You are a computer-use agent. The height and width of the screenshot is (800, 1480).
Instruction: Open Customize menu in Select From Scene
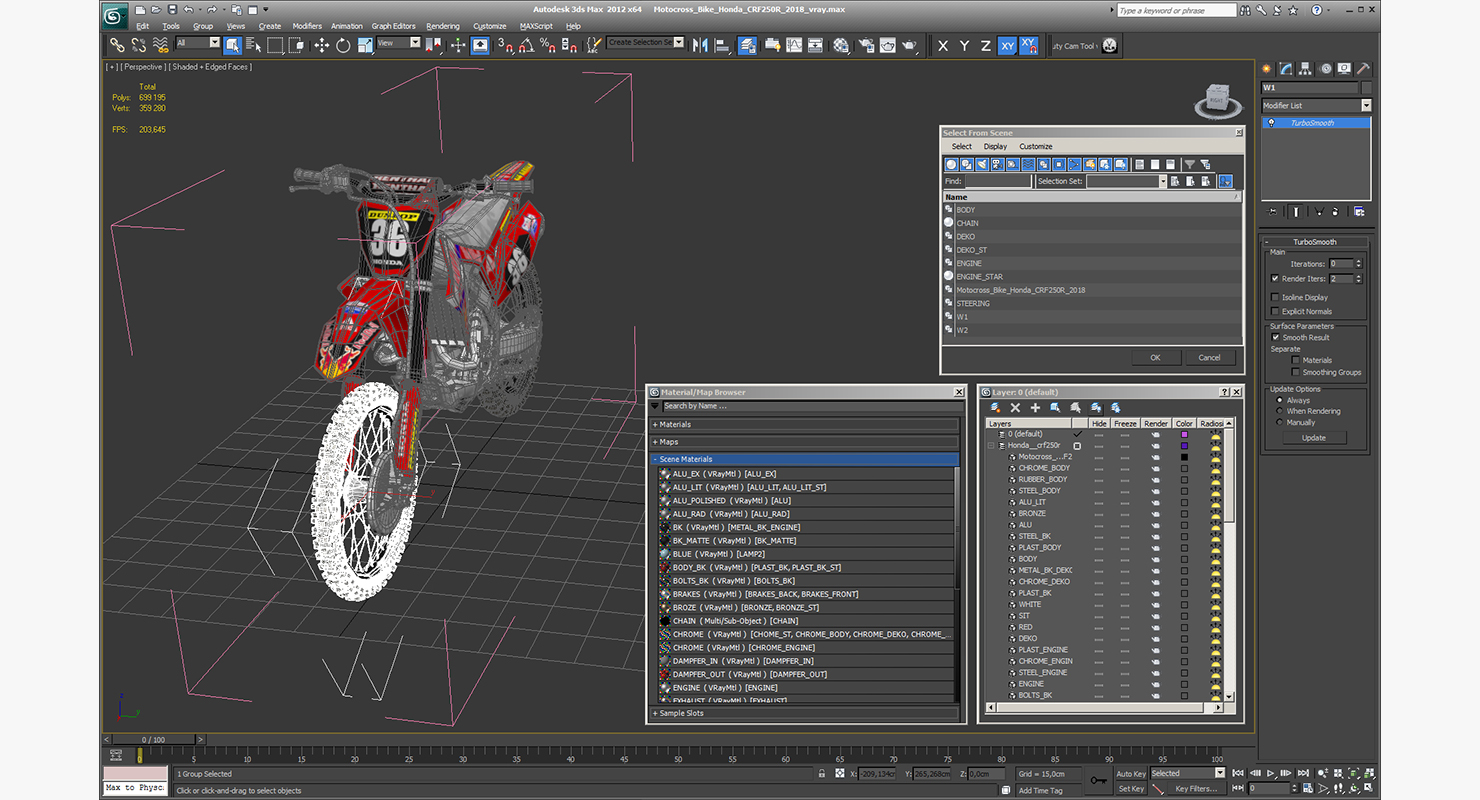[x=1036, y=146]
